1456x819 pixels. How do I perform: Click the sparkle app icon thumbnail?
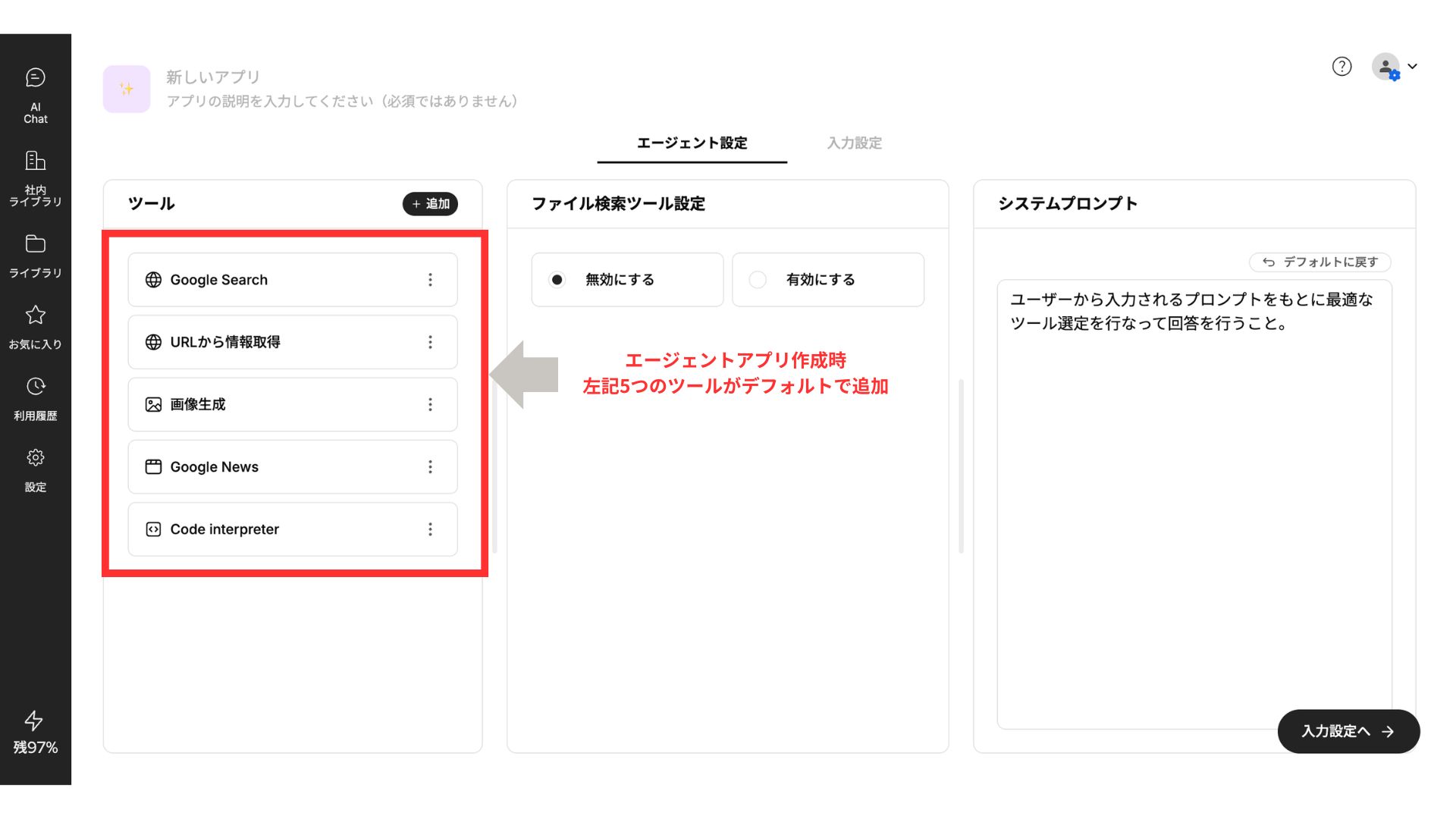[x=127, y=89]
